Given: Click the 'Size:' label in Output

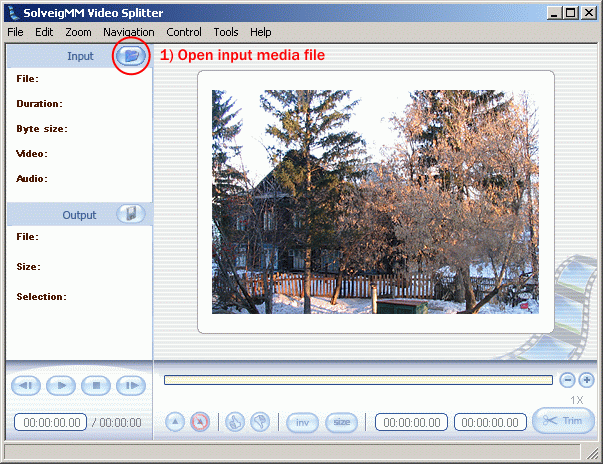Looking at the screenshot, I should (x=28, y=267).
